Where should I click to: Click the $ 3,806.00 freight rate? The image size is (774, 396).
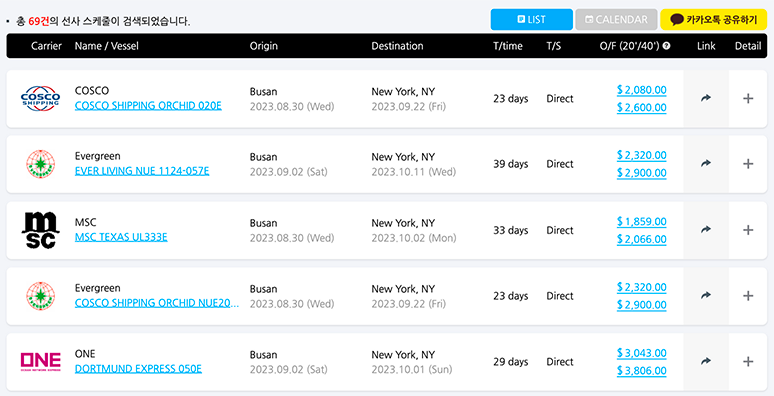coord(642,371)
